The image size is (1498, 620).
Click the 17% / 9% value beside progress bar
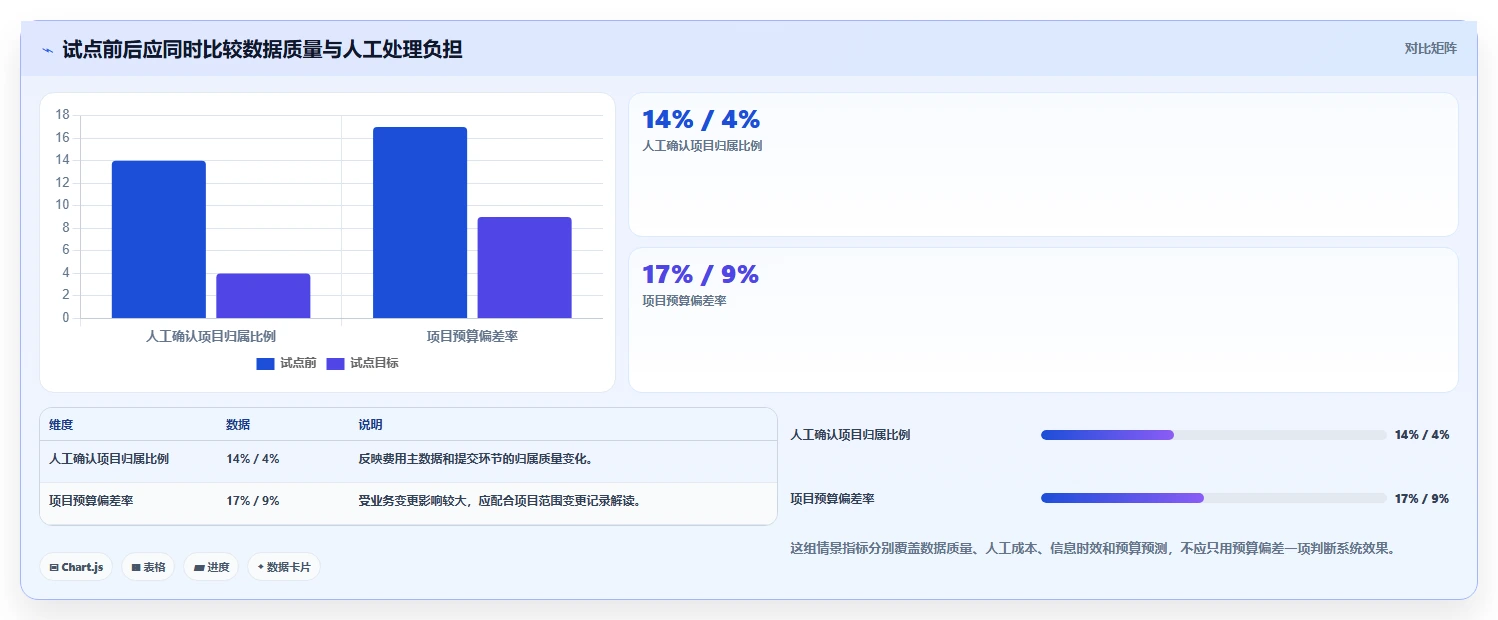(x=1422, y=498)
